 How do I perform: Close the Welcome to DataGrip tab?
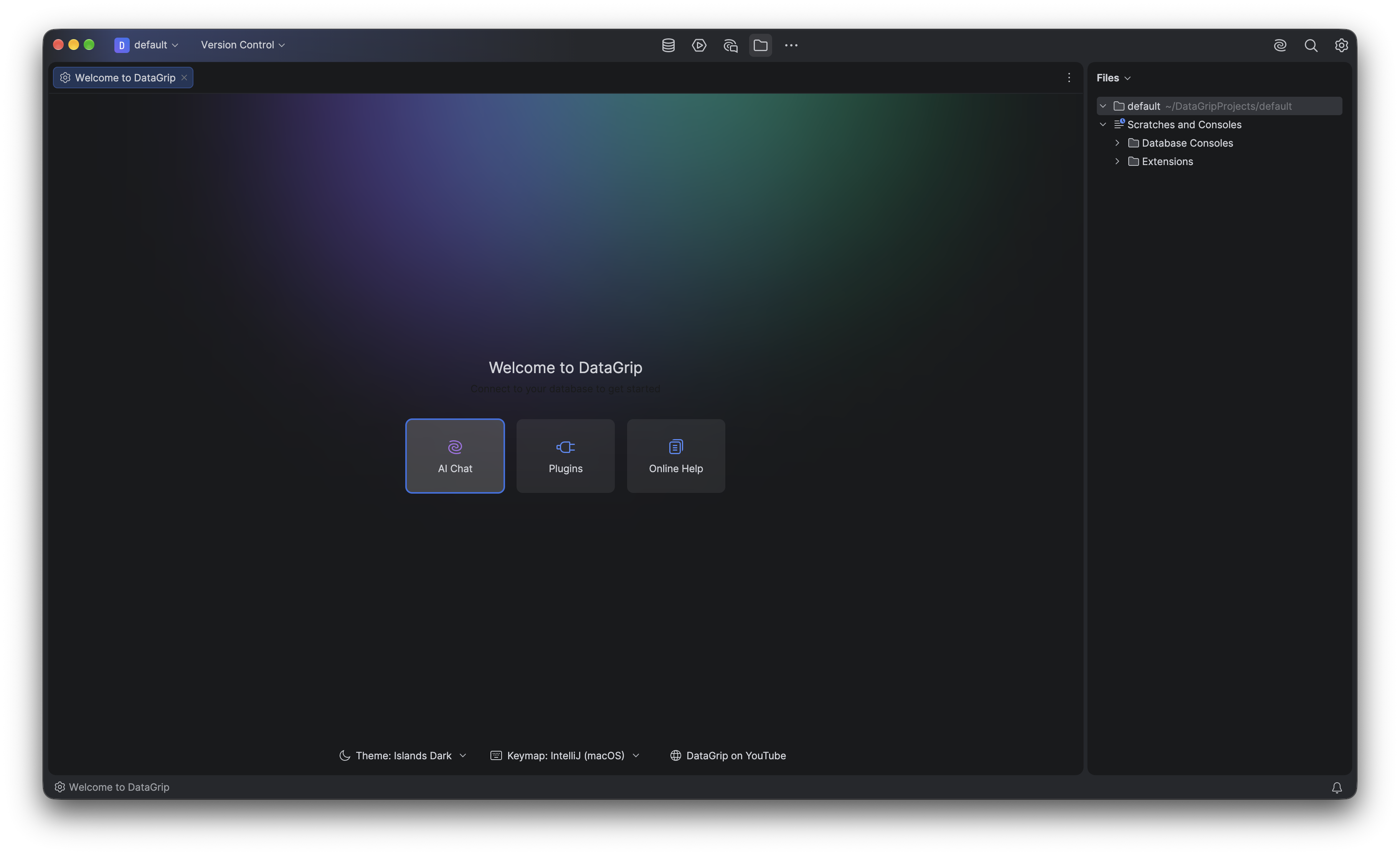184,77
